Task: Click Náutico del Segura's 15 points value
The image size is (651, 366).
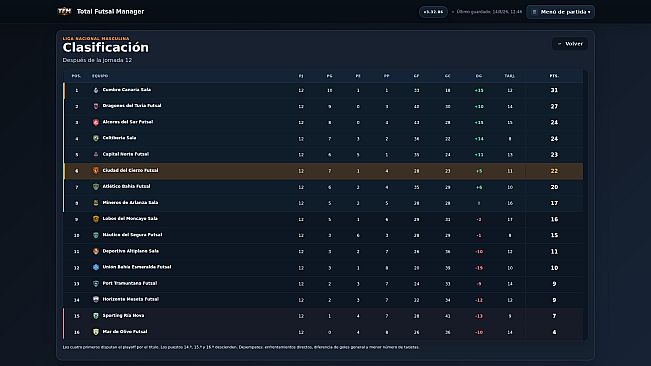Action: (x=554, y=235)
